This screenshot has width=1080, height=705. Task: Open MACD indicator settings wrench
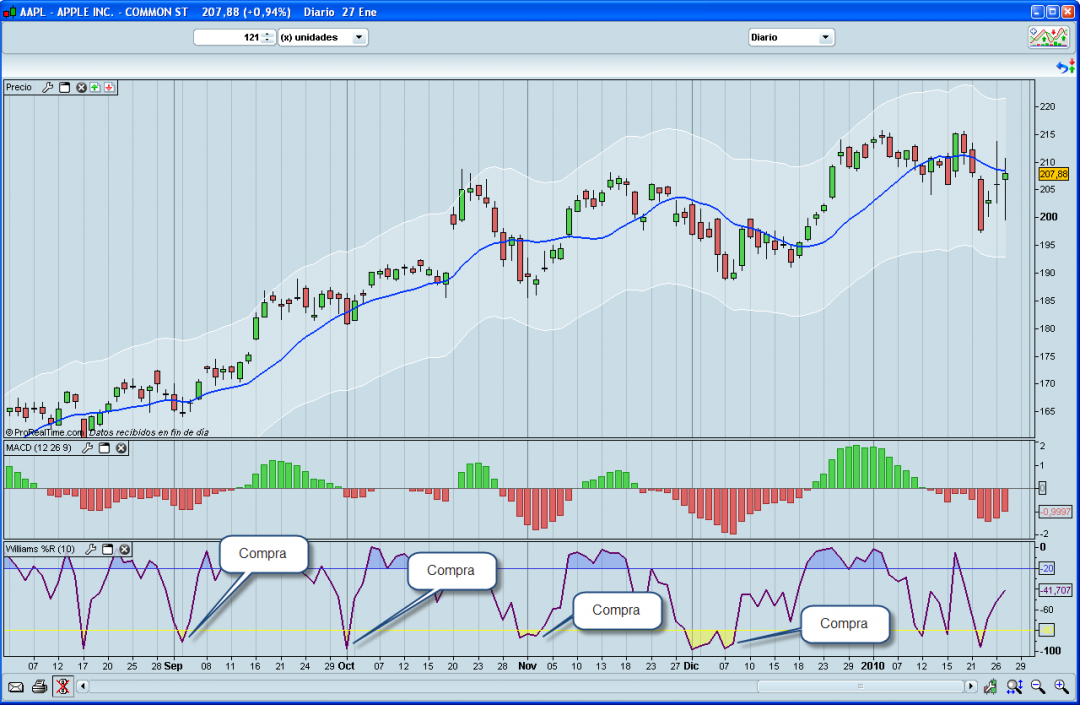pos(88,448)
